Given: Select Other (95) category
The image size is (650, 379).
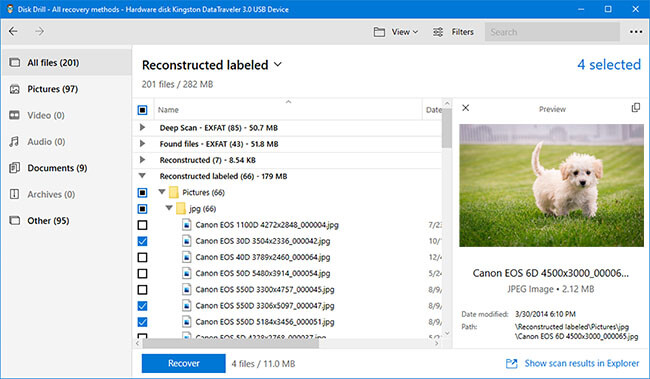Looking at the screenshot, I should [66, 221].
